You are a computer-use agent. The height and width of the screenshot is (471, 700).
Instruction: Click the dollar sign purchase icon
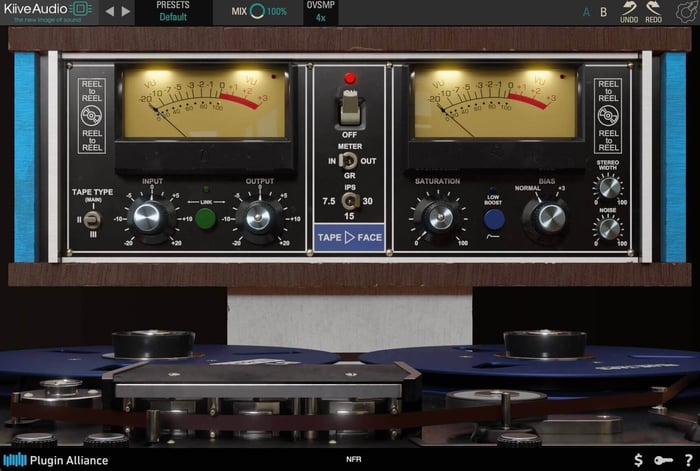coord(638,460)
